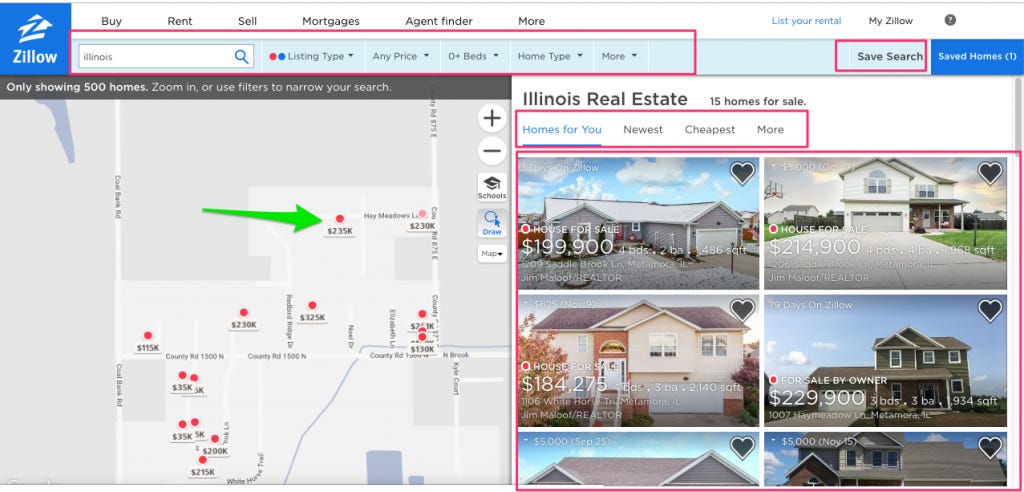1024x492 pixels.
Task: Open the $184,275 house listing photo
Action: [638, 361]
